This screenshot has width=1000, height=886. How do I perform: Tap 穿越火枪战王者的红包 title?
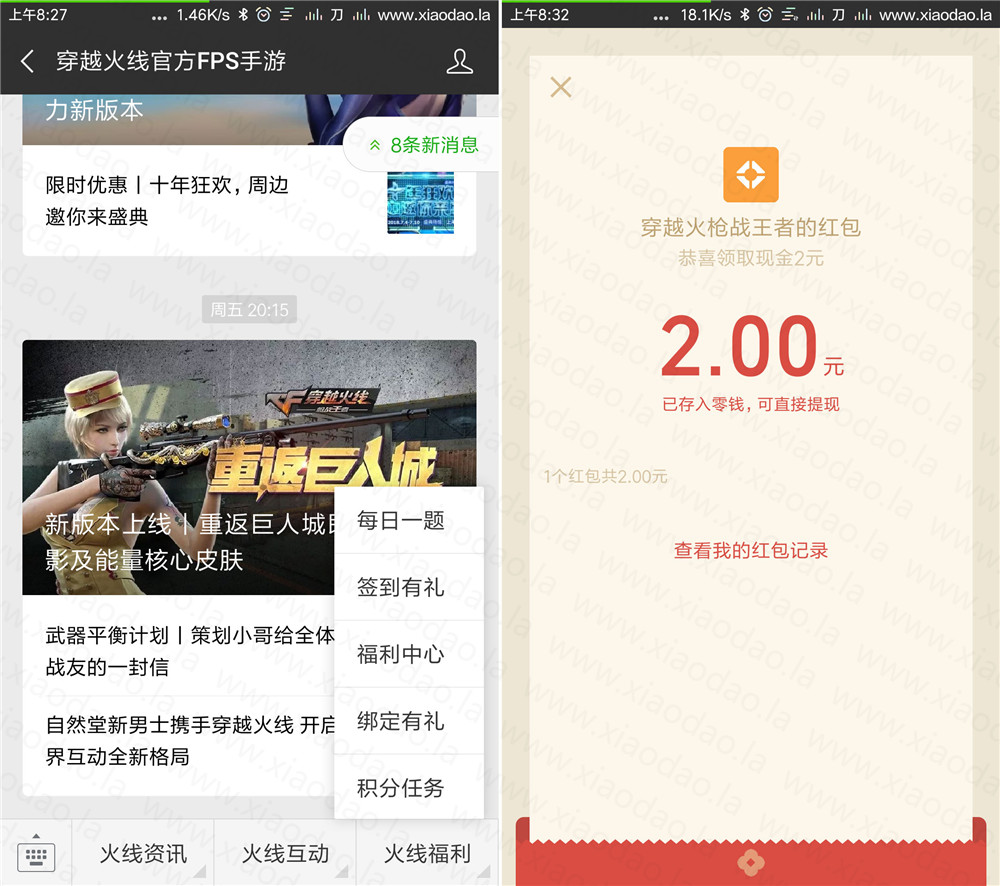751,227
